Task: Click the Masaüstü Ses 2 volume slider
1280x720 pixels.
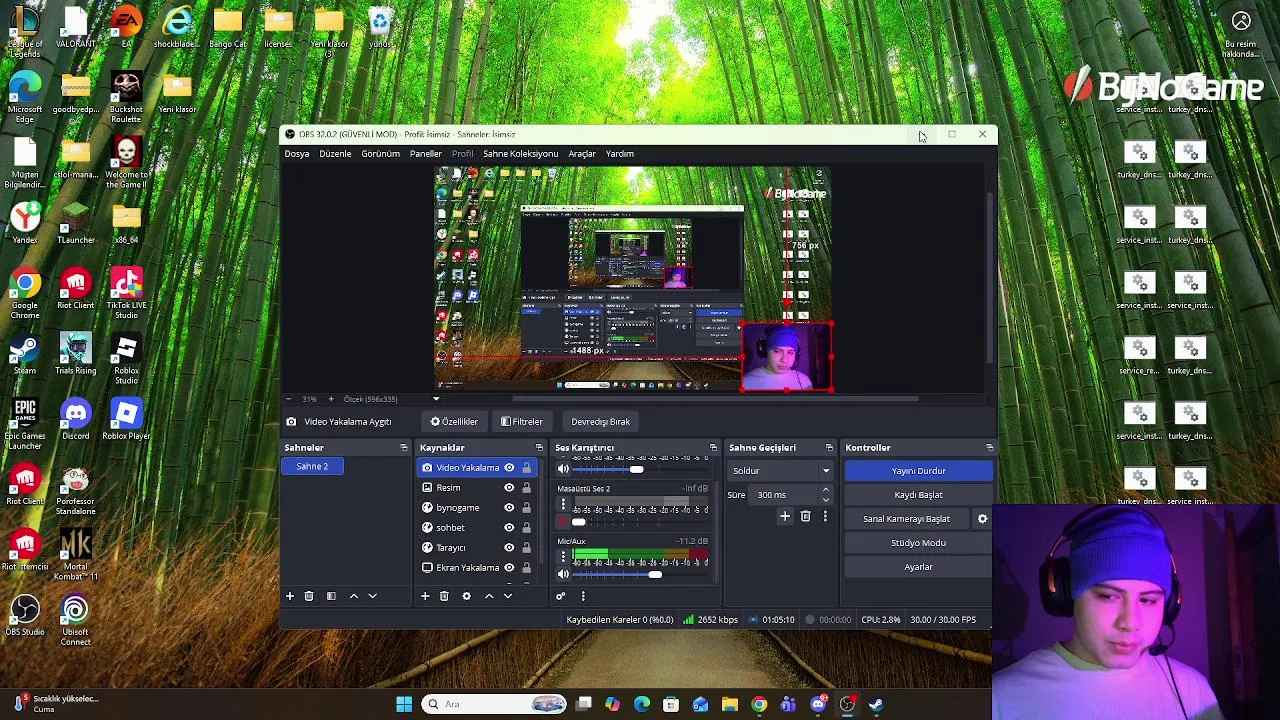Action: 641,522
